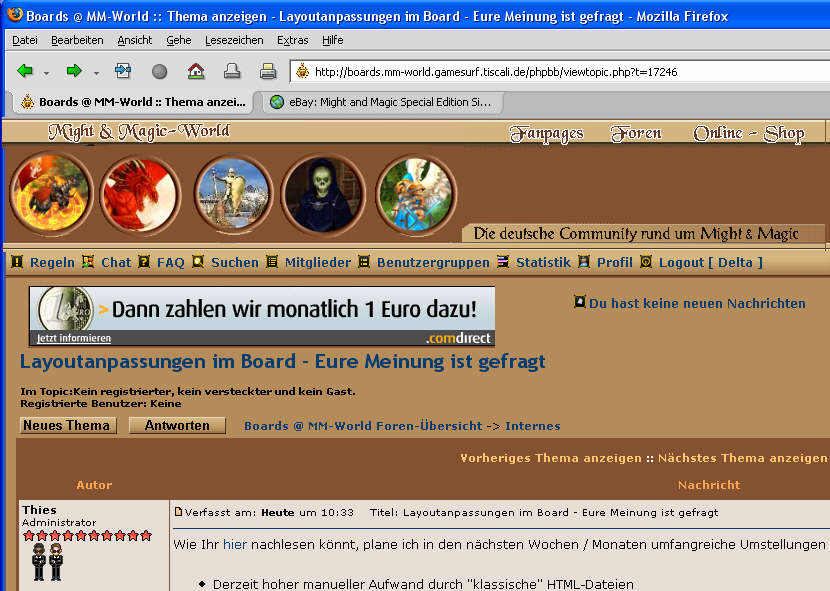Click the gray Stop loading button
The image size is (830, 591).
[159, 71]
